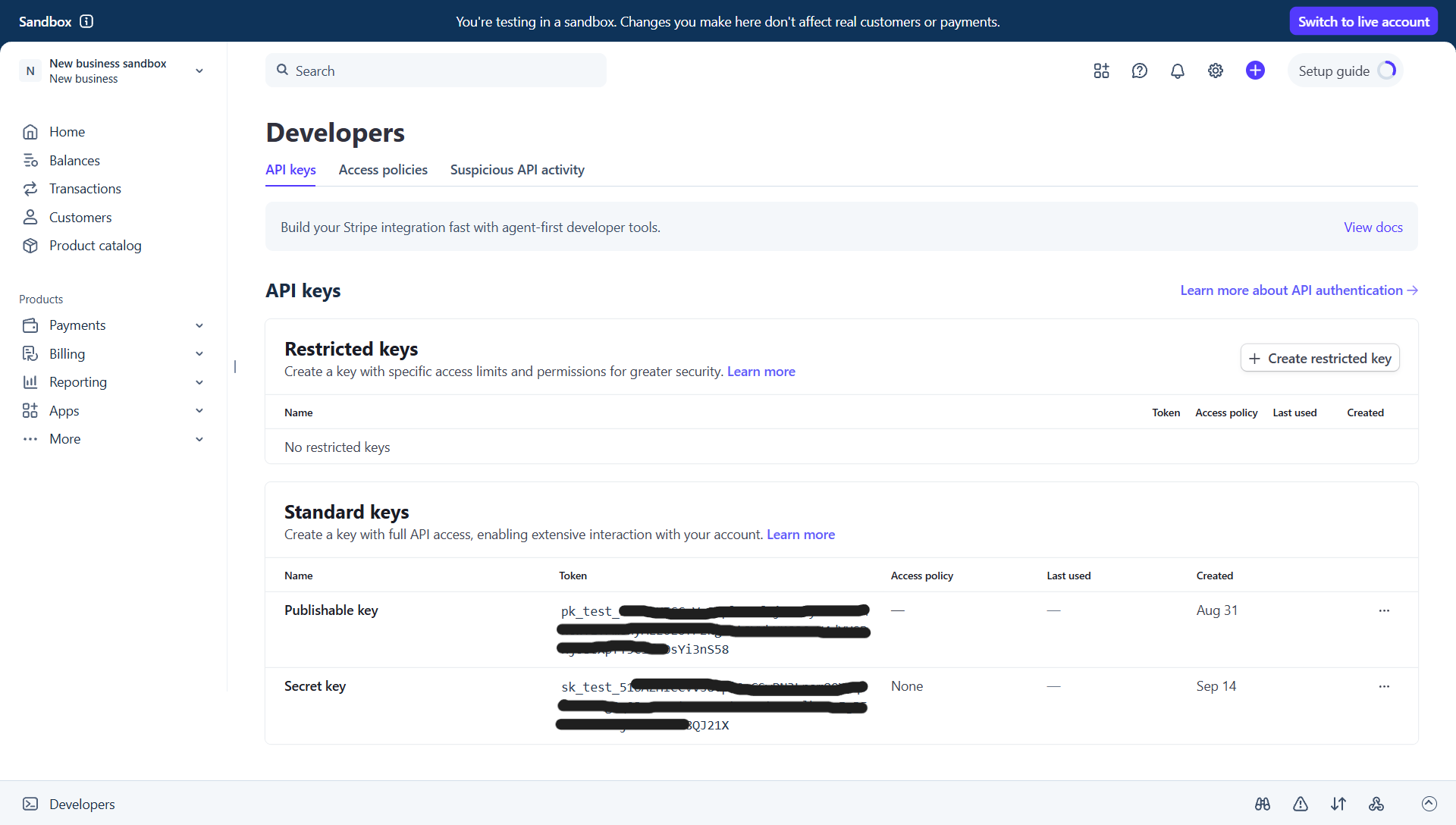Screen dimensions: 1456x825
Task: Expand the Apps menu chevron
Action: (x=199, y=411)
